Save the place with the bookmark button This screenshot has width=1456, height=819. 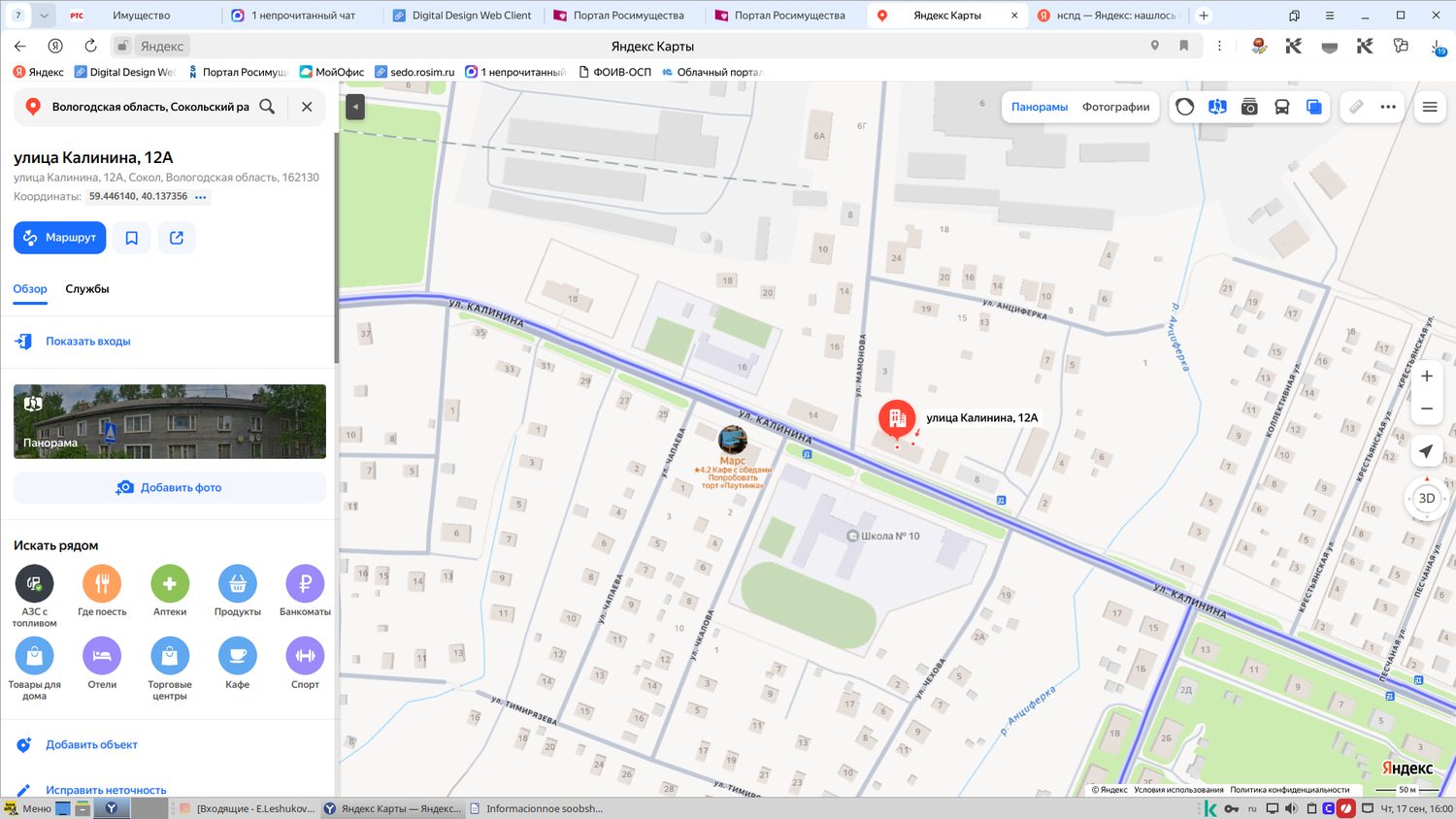click(x=132, y=238)
